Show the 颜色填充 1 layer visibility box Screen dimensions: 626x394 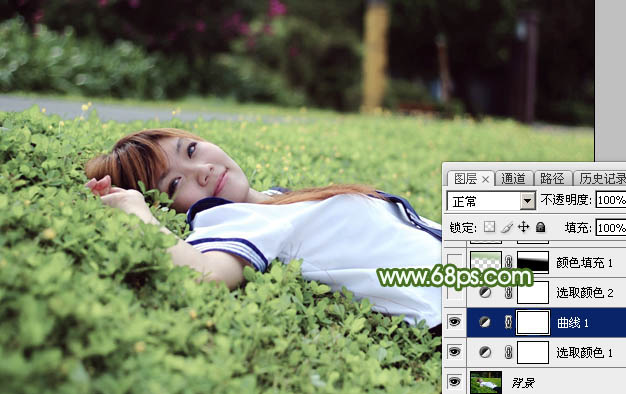(454, 262)
